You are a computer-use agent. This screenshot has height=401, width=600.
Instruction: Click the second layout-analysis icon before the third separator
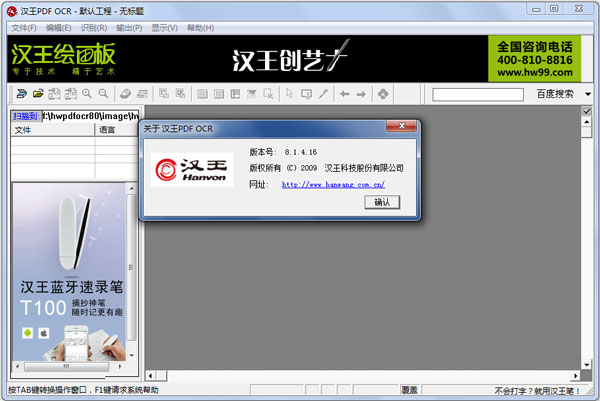tap(180, 94)
